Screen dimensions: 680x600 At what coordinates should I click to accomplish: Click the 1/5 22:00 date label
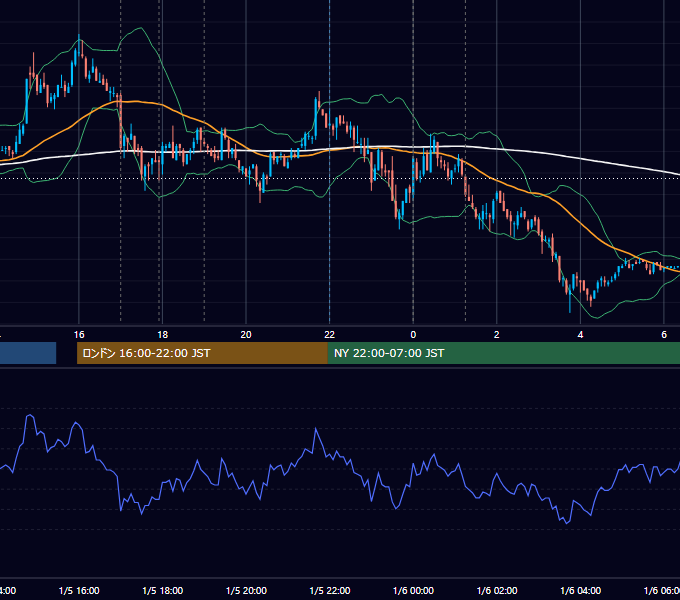[330, 590]
